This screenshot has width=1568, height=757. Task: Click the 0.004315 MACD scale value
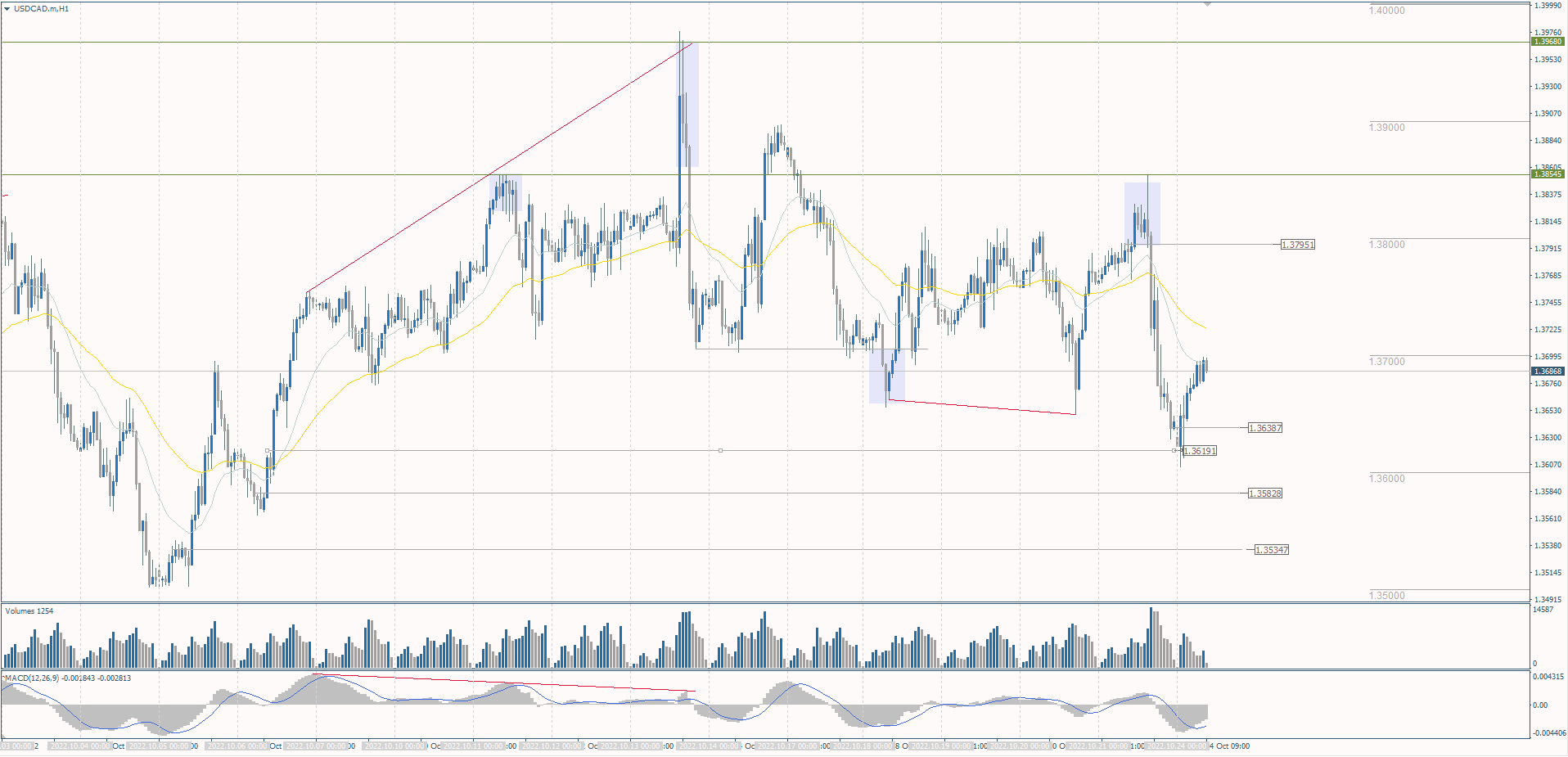click(x=1548, y=677)
